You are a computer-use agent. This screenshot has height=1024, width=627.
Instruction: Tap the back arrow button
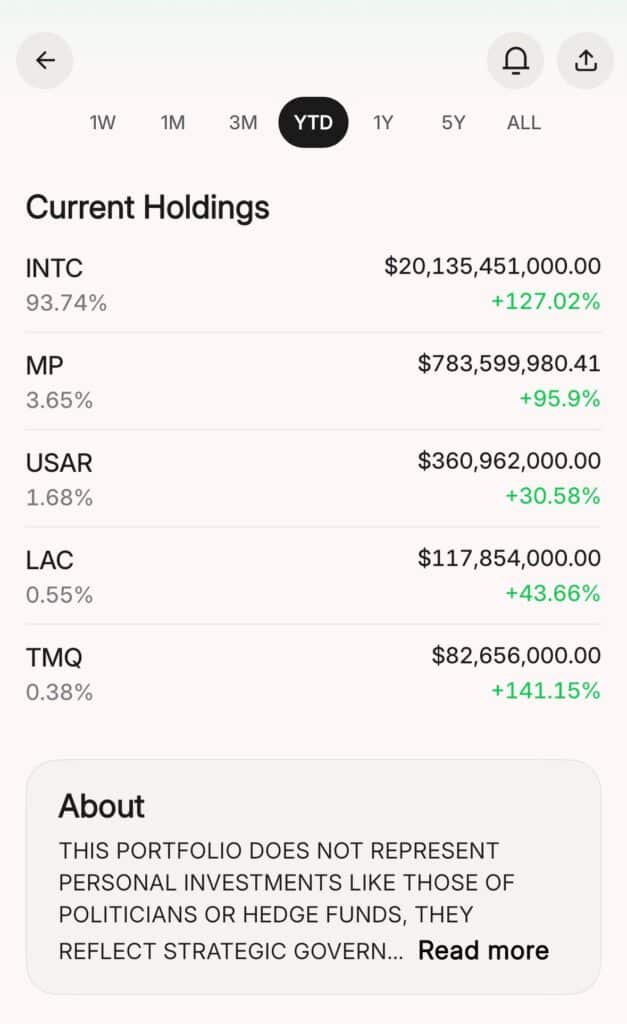click(45, 60)
